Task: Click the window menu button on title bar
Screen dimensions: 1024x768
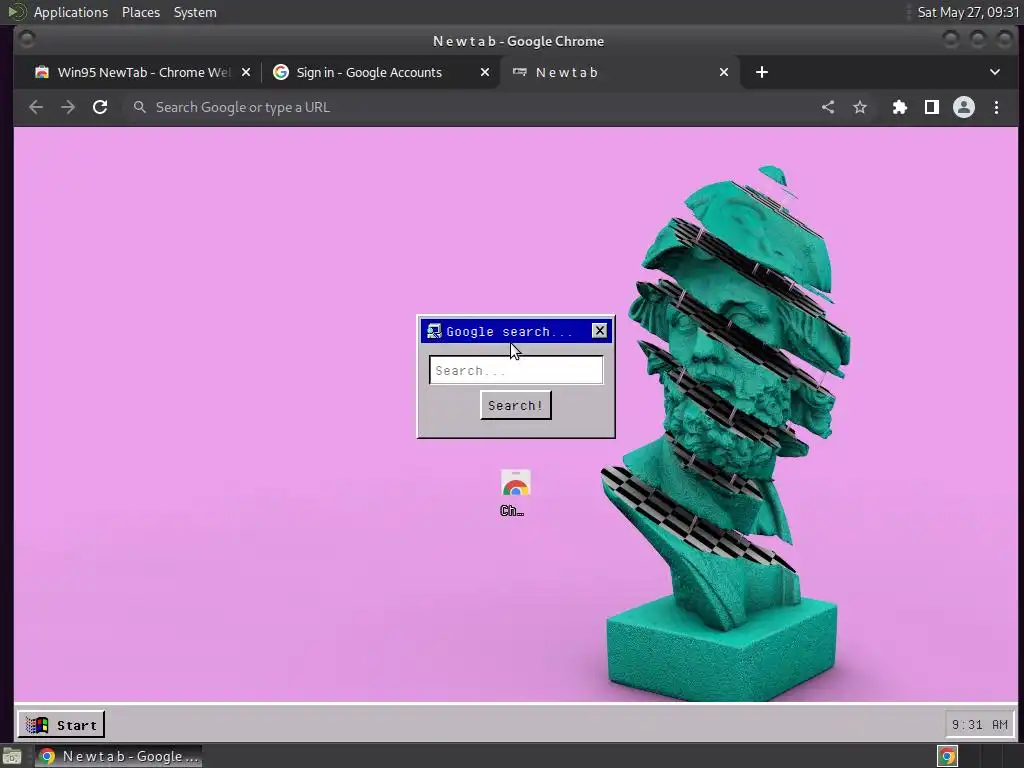Action: tap(27, 40)
